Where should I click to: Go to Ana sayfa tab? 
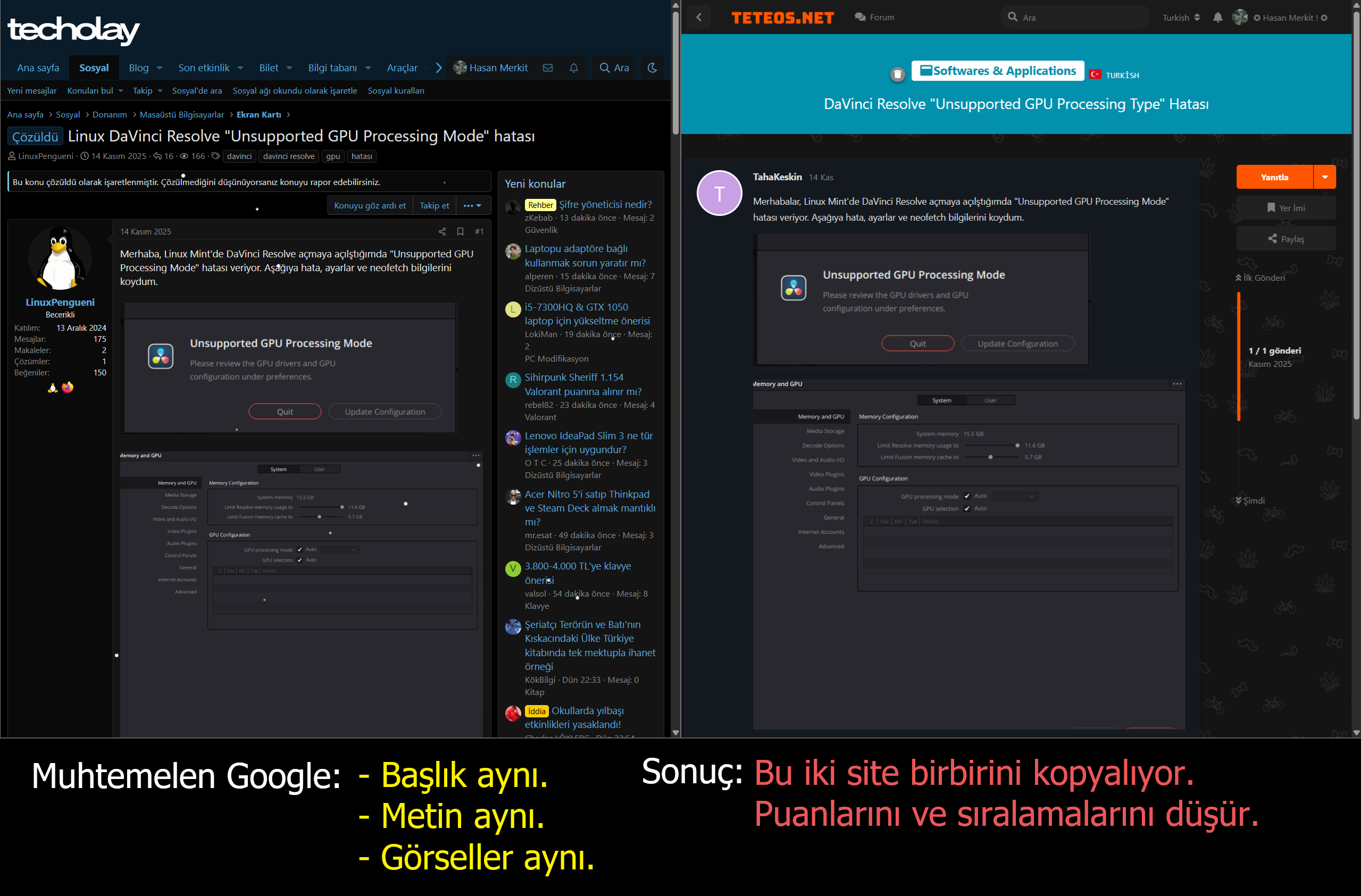point(38,68)
